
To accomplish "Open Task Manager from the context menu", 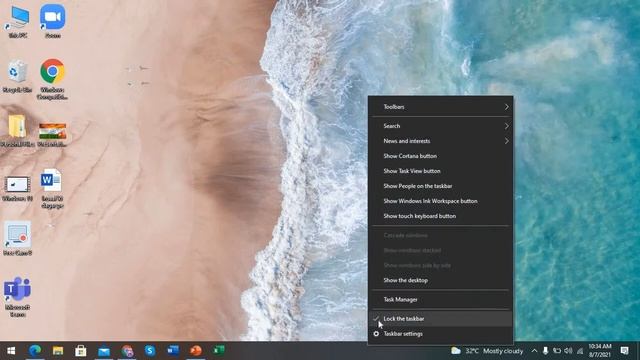I will [x=440, y=300].
